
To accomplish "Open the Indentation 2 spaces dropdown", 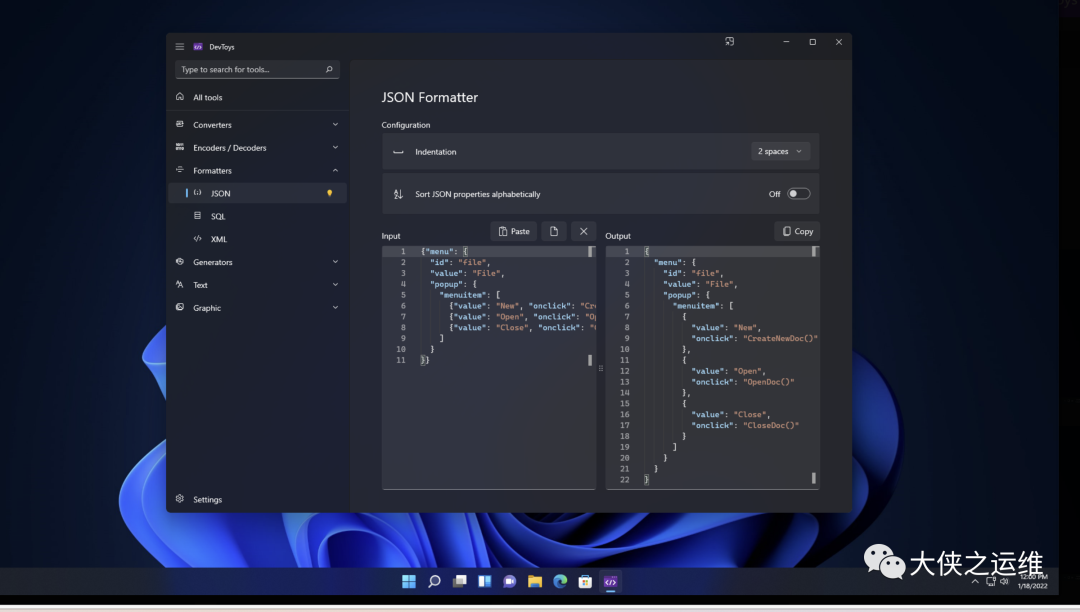I will pyautogui.click(x=780, y=151).
